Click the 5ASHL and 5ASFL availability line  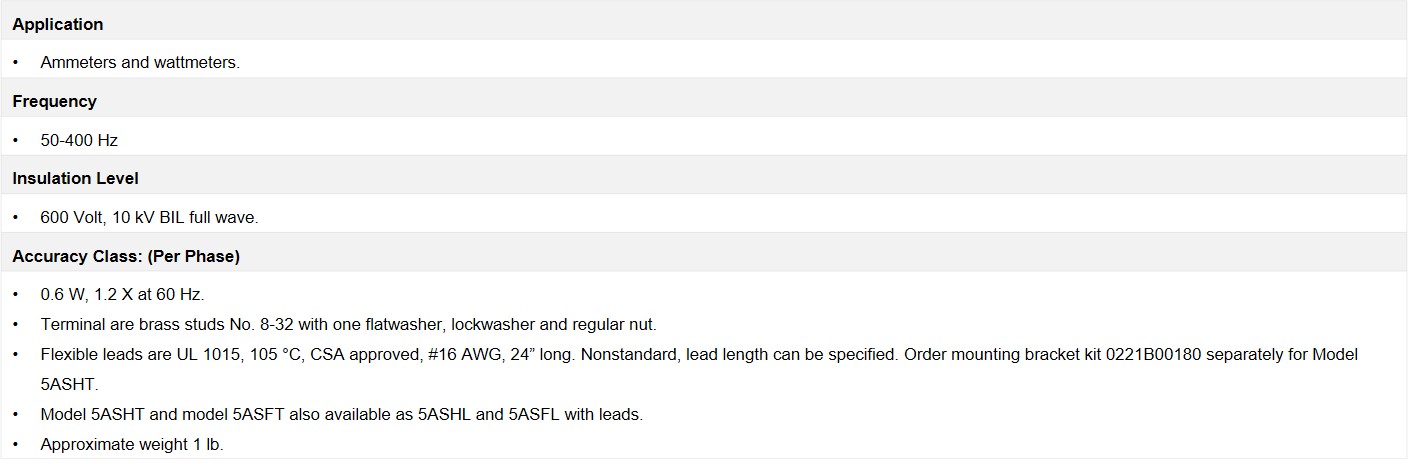click(341, 414)
